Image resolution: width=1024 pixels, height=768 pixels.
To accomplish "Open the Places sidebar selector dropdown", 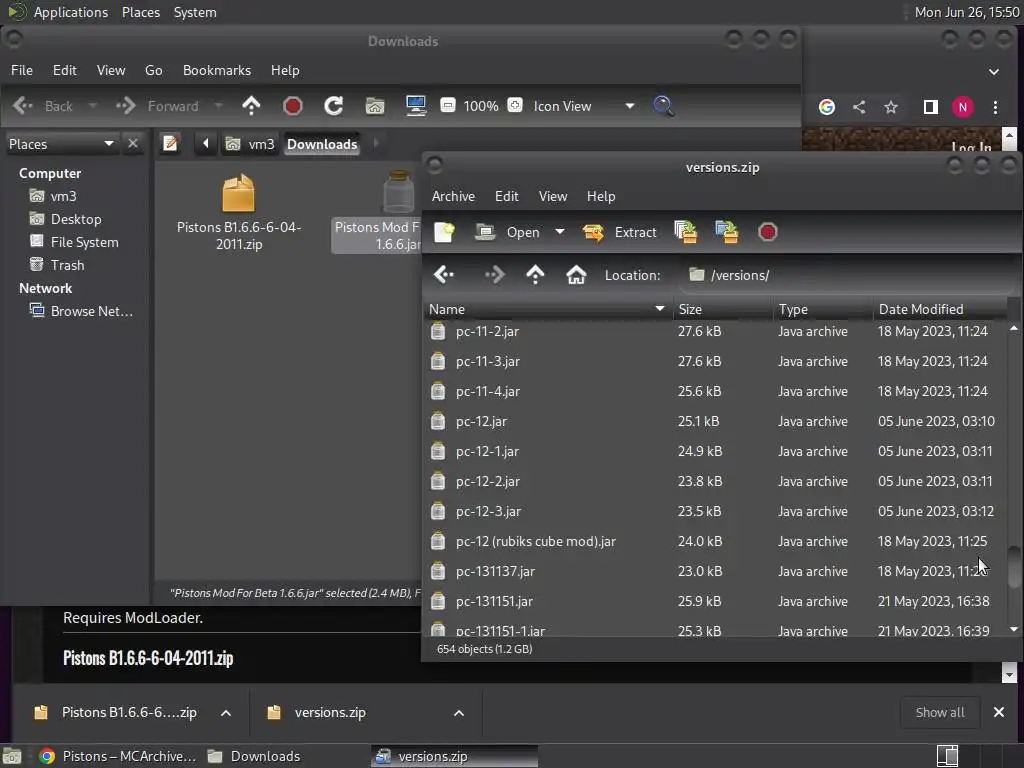I will point(61,144).
